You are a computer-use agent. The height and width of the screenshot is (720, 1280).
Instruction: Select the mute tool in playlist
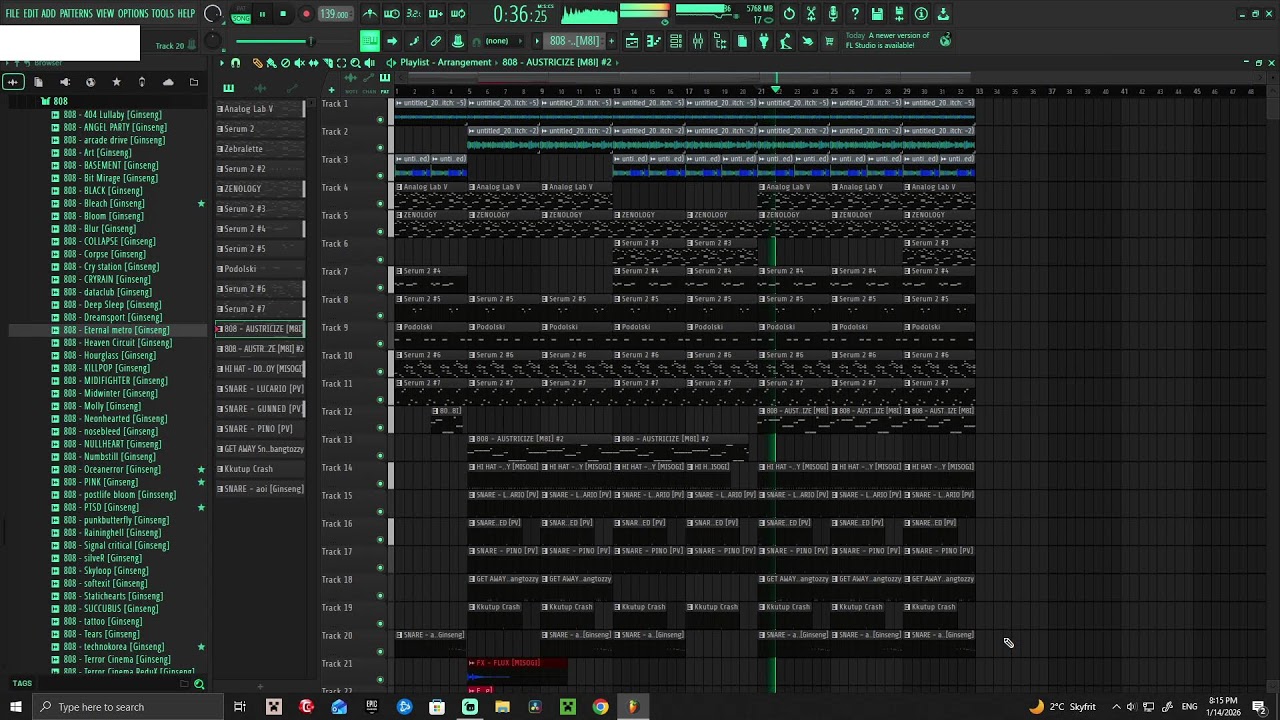tap(299, 63)
